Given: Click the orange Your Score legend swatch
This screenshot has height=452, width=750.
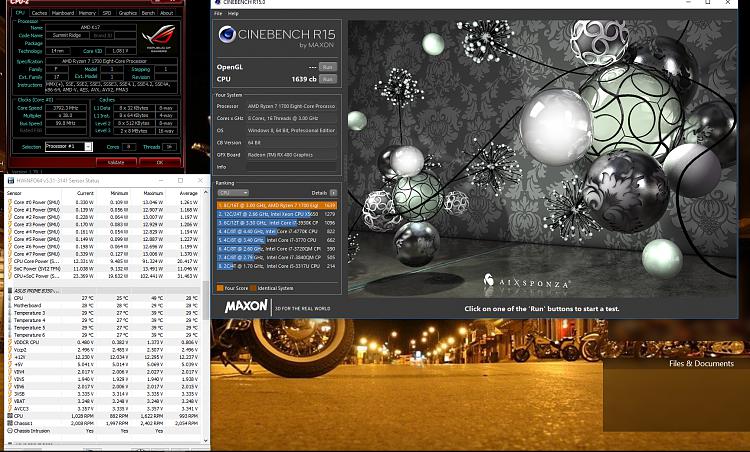Looking at the screenshot, I should coord(220,288).
